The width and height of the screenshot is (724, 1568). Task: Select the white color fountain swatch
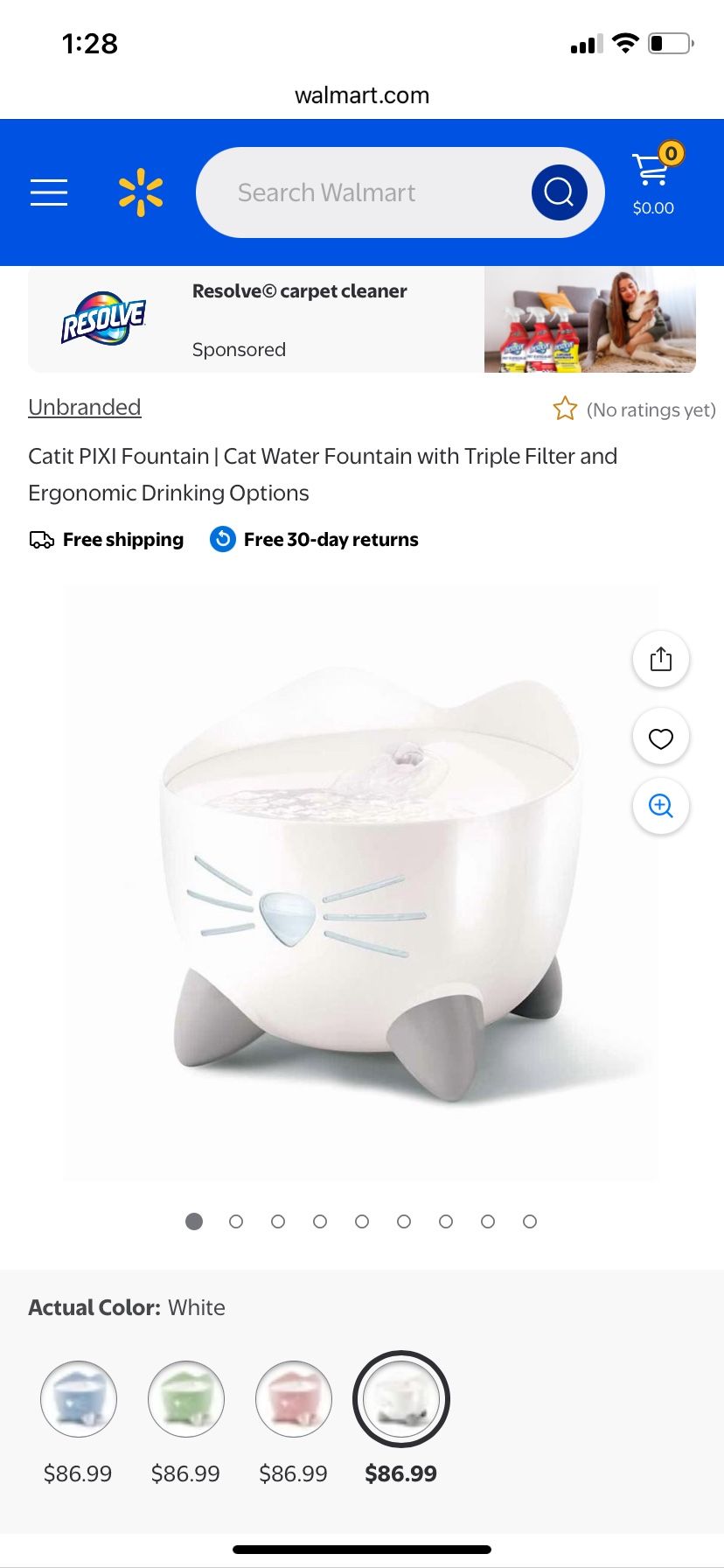[x=401, y=1399]
